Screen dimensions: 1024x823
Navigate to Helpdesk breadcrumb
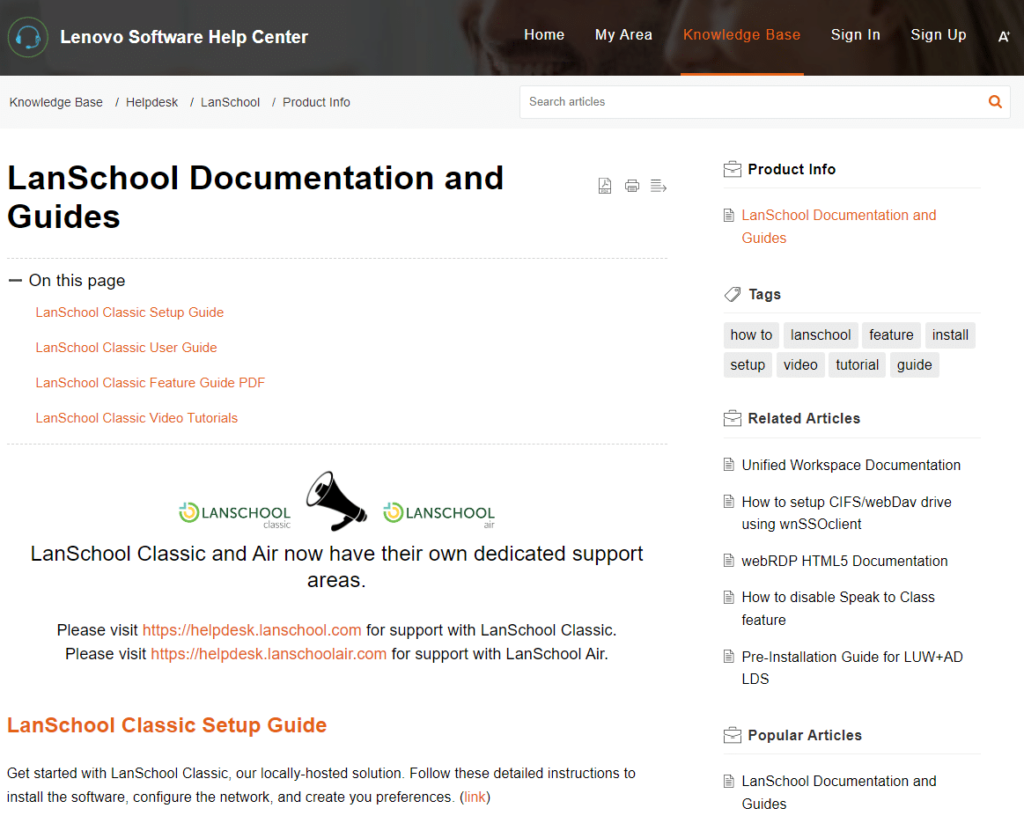coord(152,103)
